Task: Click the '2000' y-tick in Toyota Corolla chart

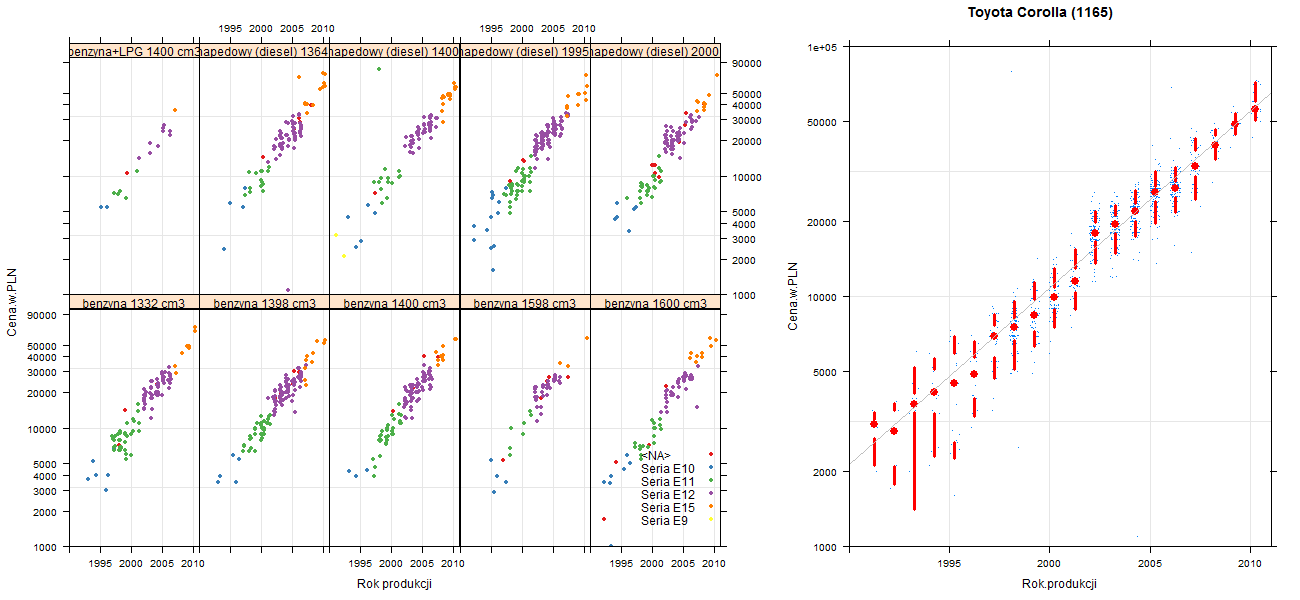Action: point(825,471)
